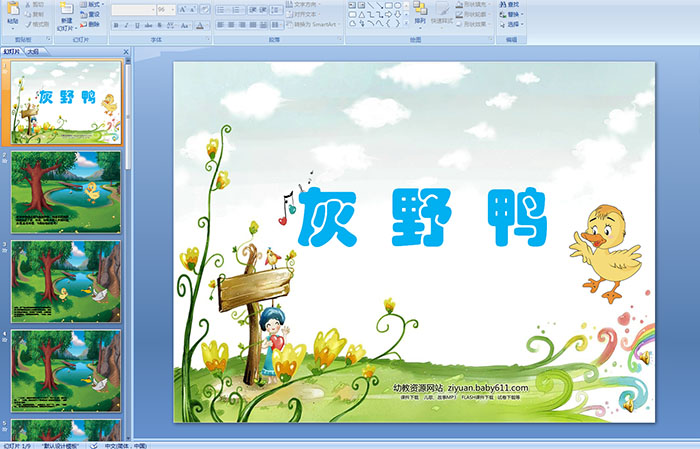The image size is (700, 449).
Task: Toggle underline text formatting
Action: pyautogui.click(x=135, y=24)
